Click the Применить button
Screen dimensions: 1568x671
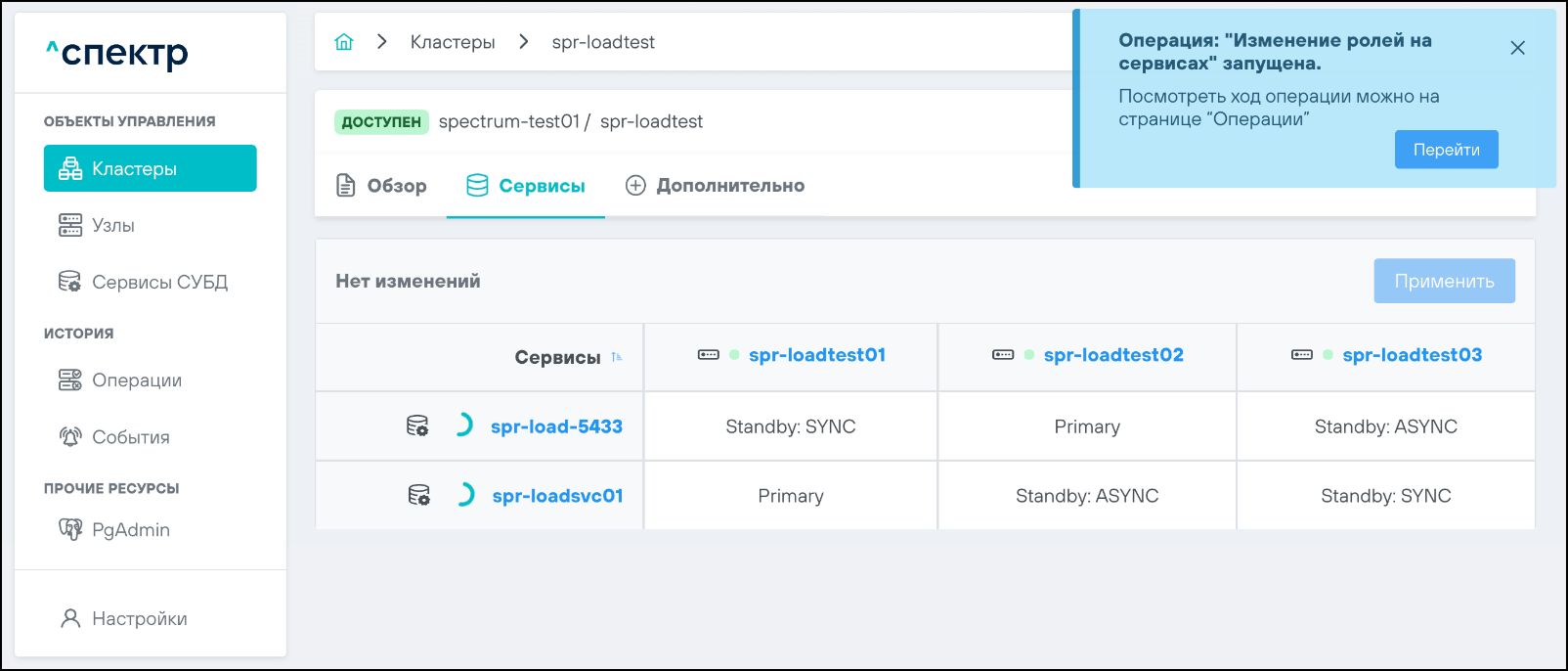click(x=1443, y=281)
